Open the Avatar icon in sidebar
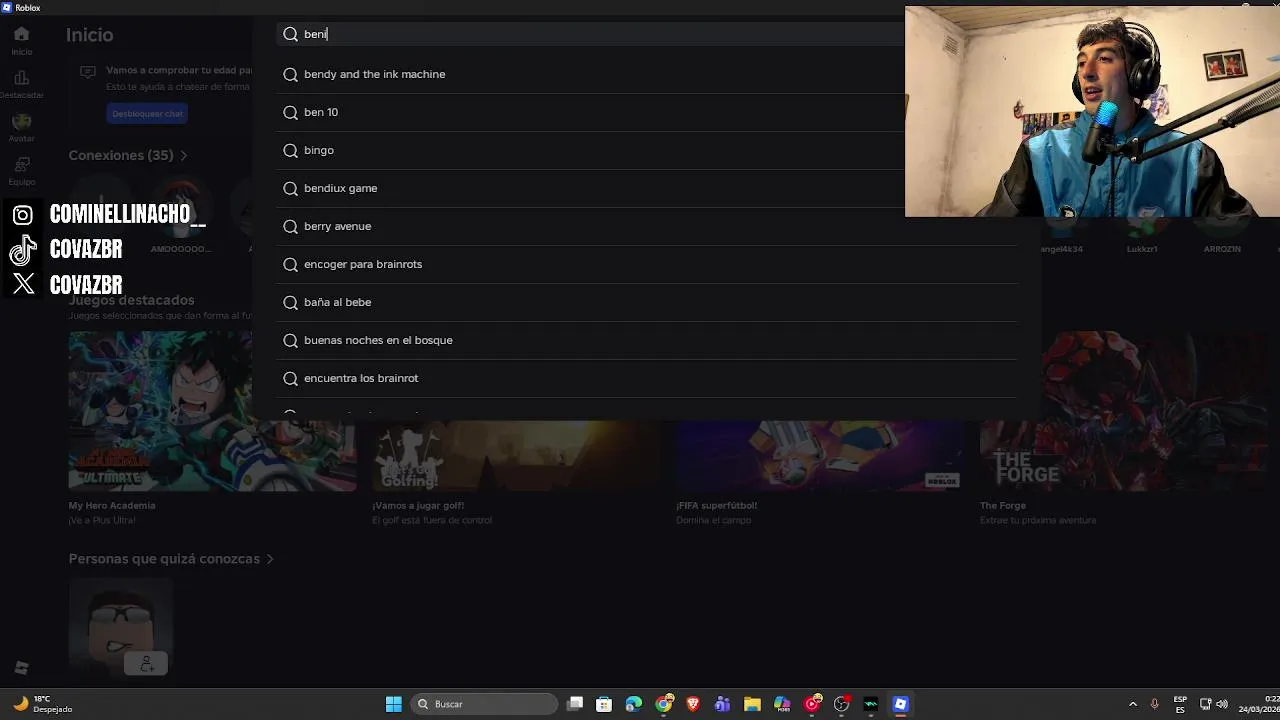This screenshot has height=720, width=1280. (x=21, y=121)
